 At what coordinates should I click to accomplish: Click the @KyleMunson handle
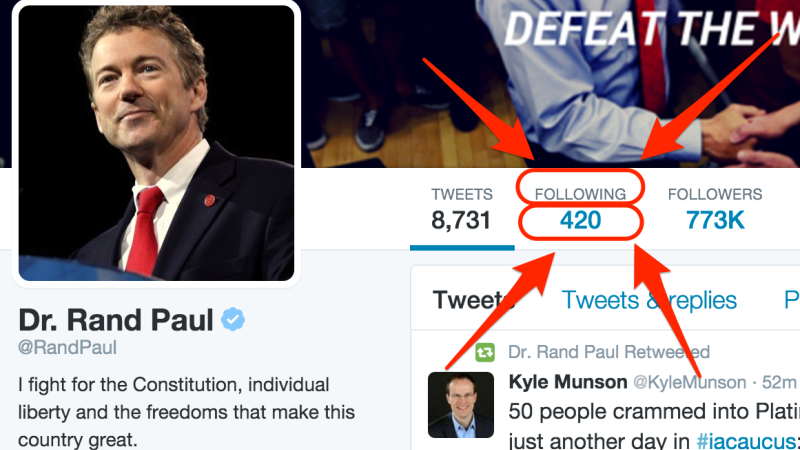coord(689,382)
